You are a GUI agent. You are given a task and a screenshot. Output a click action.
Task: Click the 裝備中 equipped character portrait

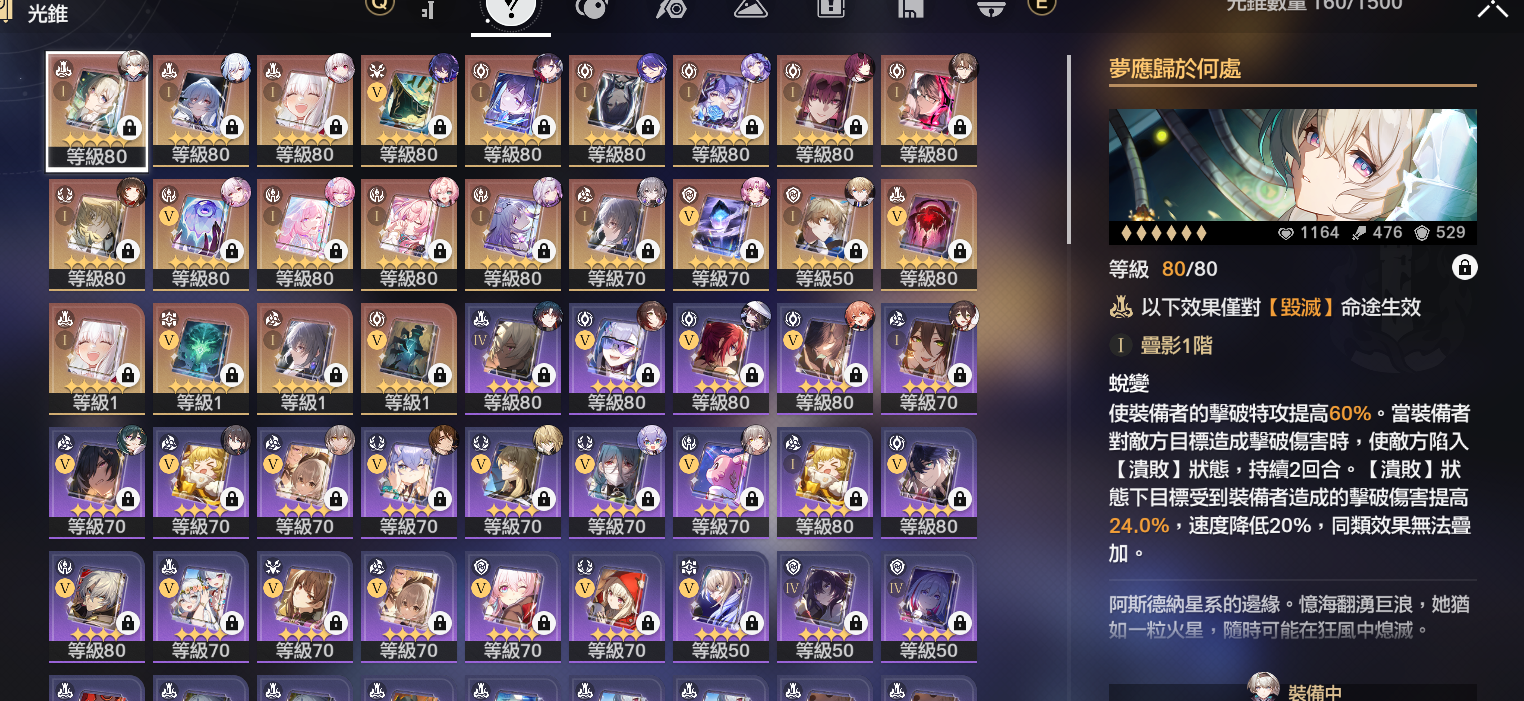[x=1264, y=688]
